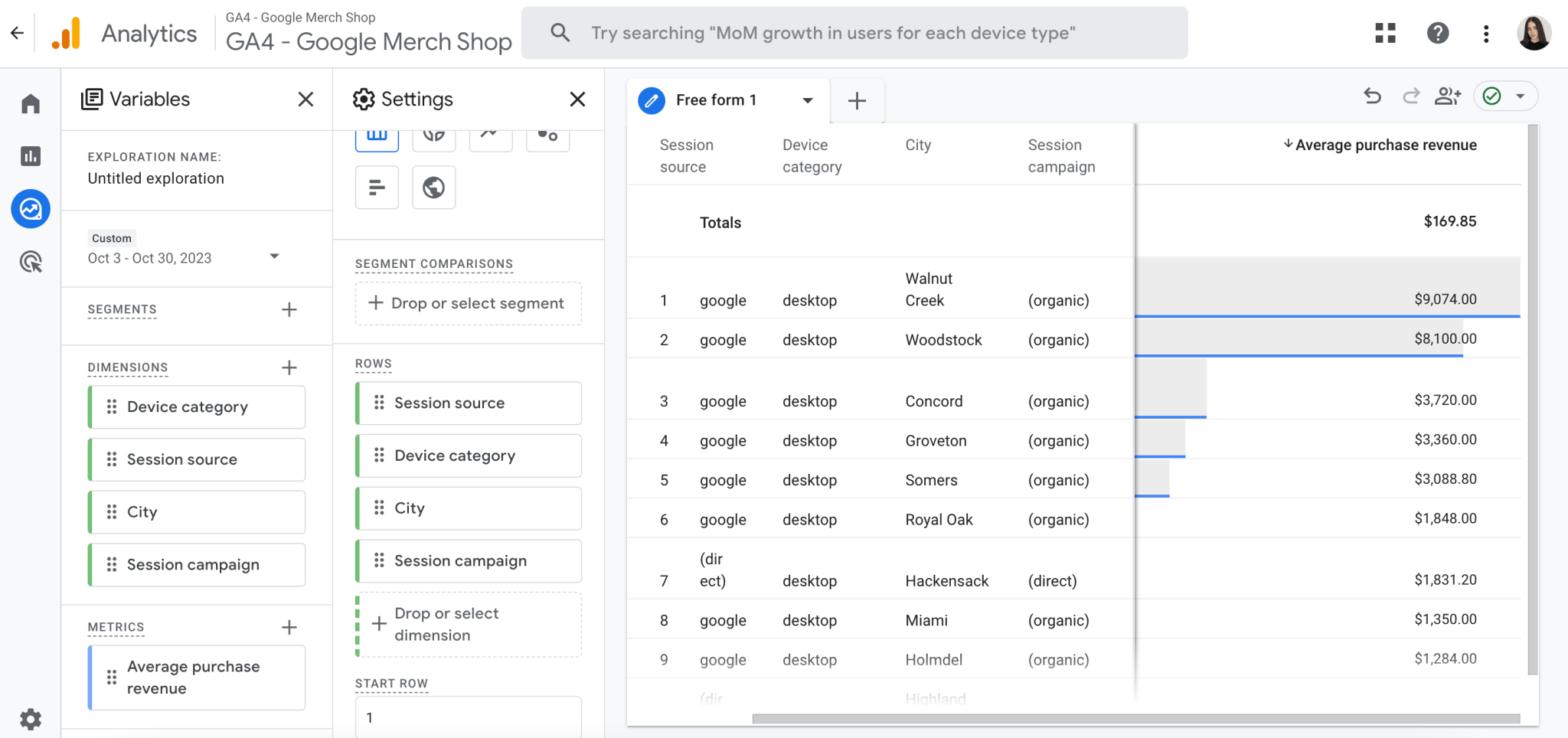Click the undo icon above the table
Image resolution: width=1568 pixels, height=738 pixels.
[1374, 96]
